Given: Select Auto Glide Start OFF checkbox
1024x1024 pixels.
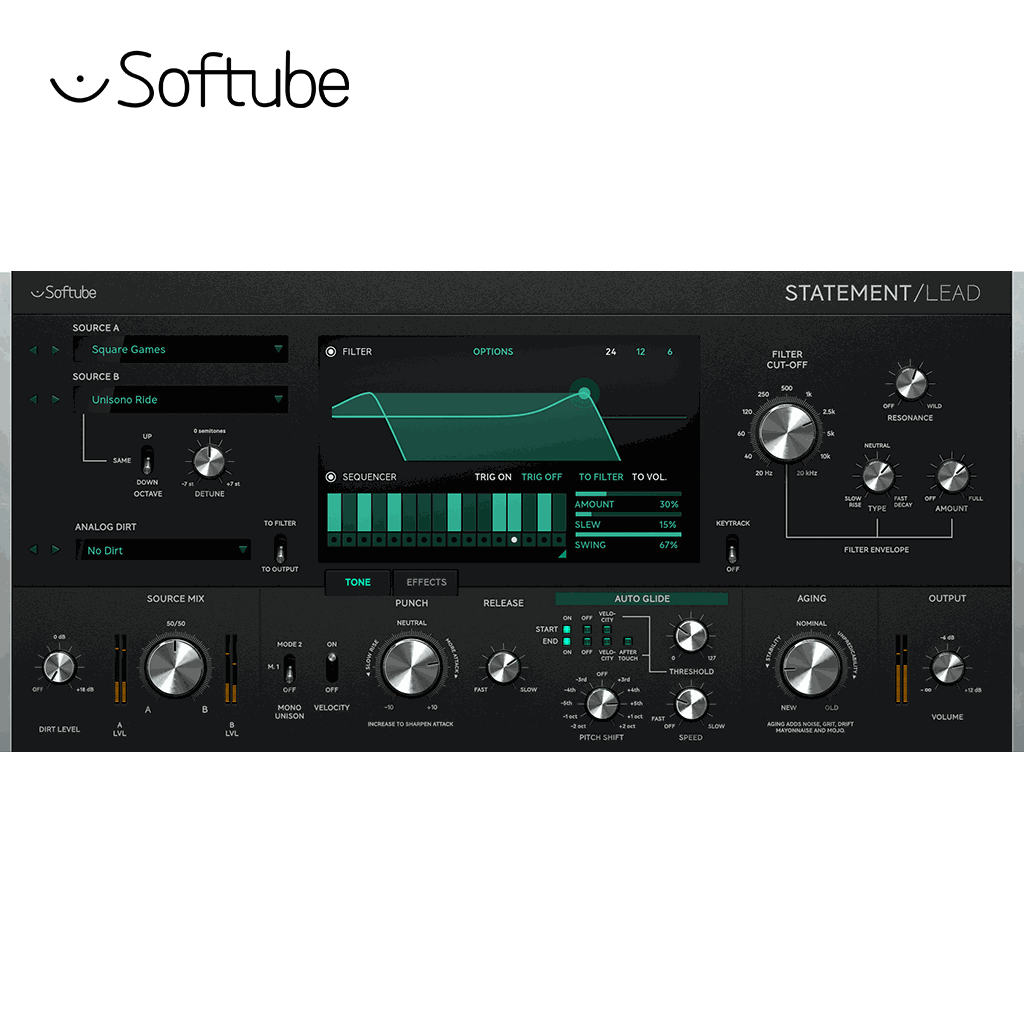Looking at the screenshot, I should [587, 630].
